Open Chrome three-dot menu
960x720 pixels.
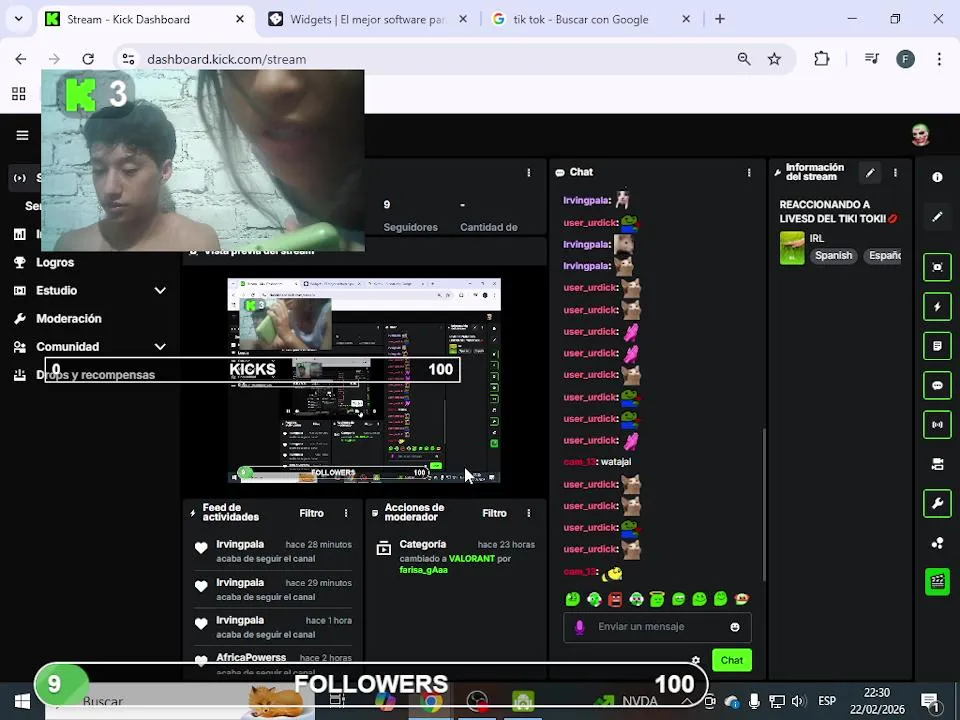click(939, 59)
